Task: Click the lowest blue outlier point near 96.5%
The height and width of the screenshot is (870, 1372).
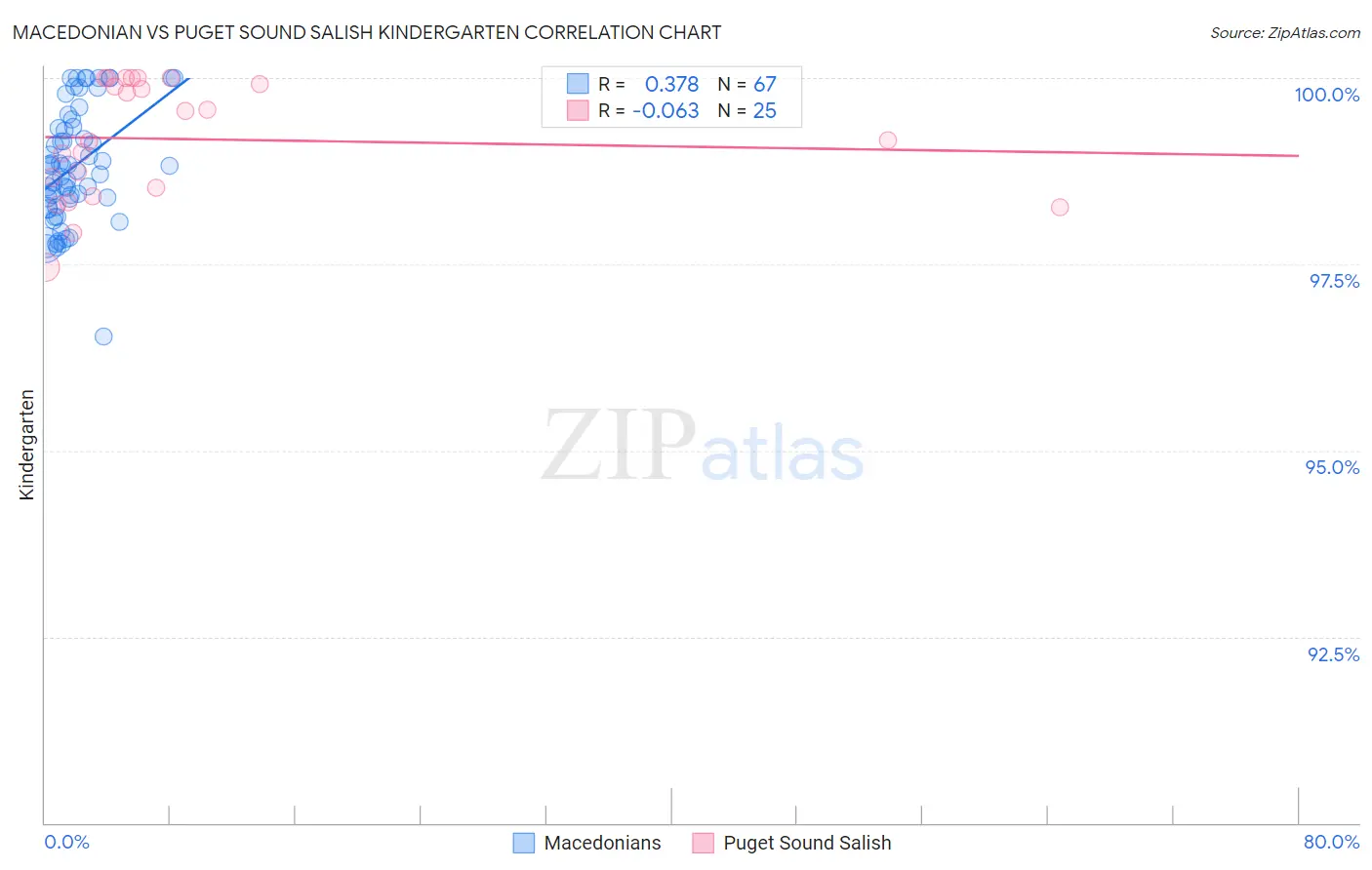Action: [103, 336]
